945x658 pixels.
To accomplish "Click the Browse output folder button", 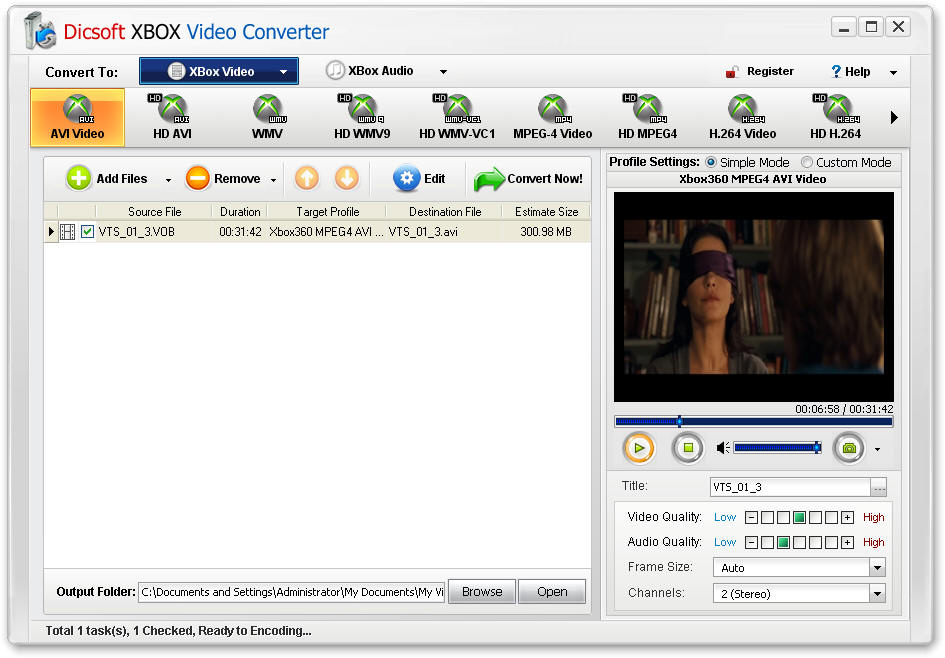I will (x=482, y=592).
